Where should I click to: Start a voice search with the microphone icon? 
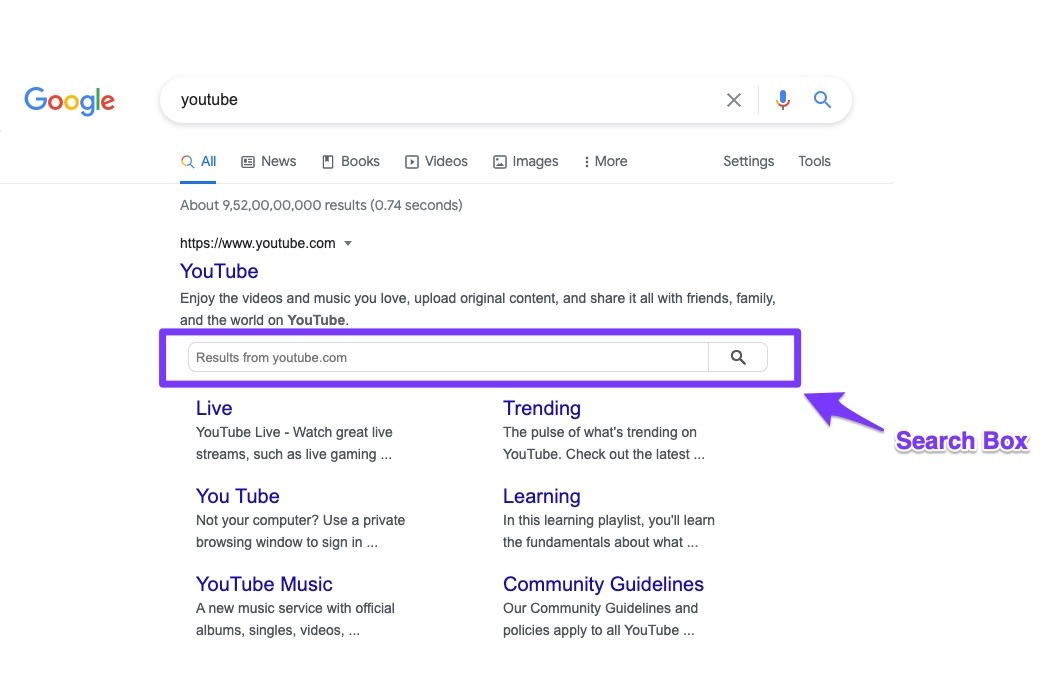point(782,99)
